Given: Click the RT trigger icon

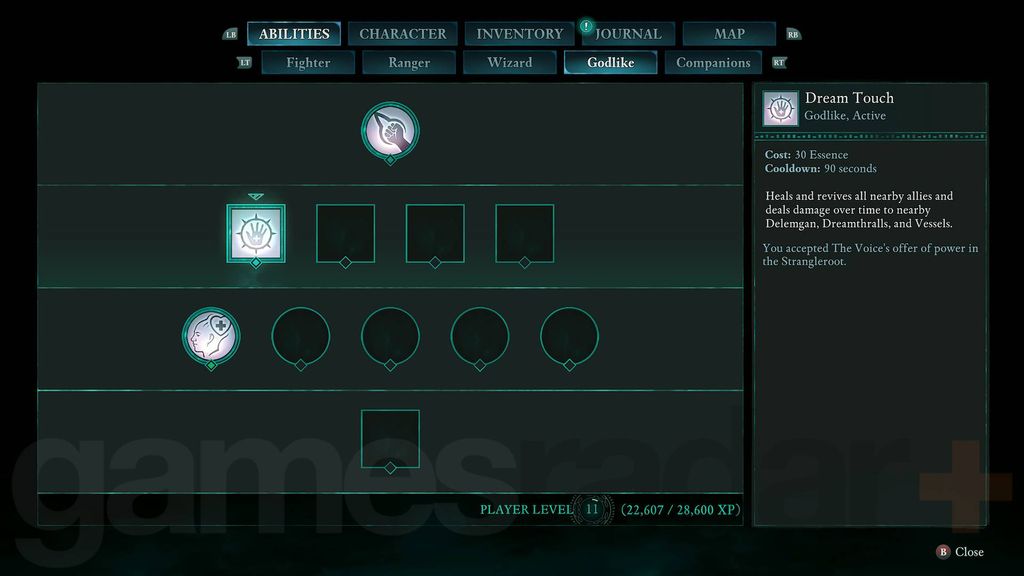Looking at the screenshot, I should (779, 62).
